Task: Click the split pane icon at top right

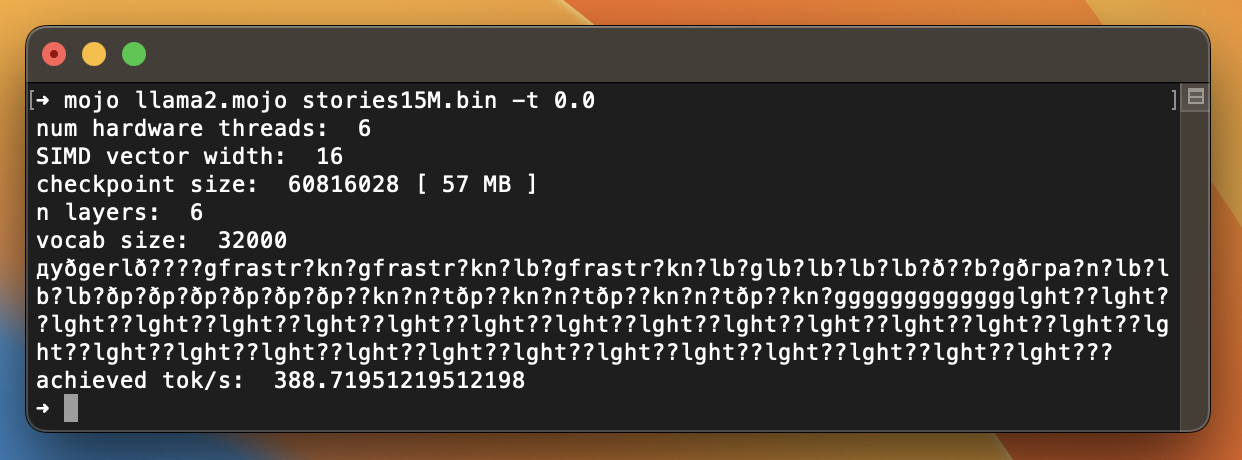Action: 1194,97
